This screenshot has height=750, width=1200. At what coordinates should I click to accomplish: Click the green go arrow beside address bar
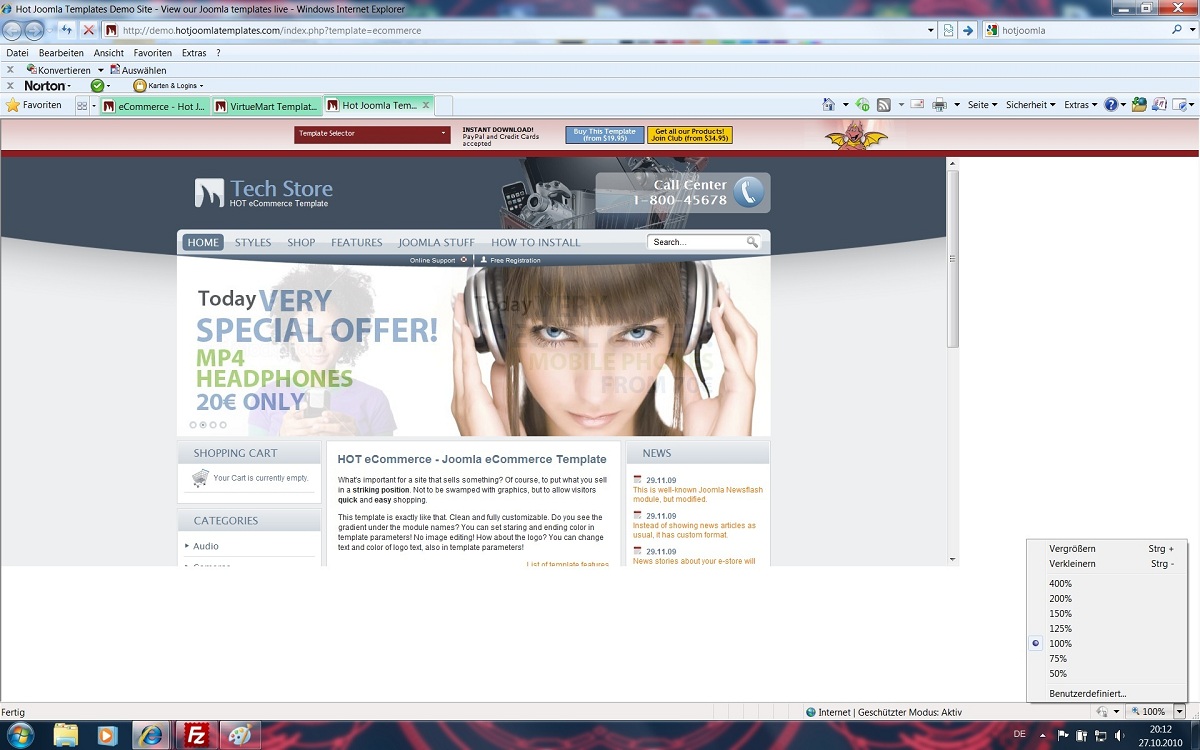pyautogui.click(x=968, y=30)
